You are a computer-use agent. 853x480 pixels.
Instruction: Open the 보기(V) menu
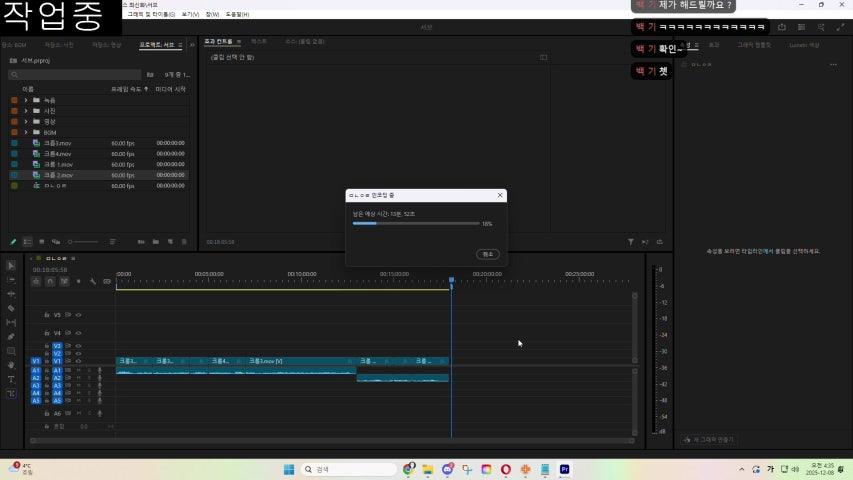(x=190, y=15)
